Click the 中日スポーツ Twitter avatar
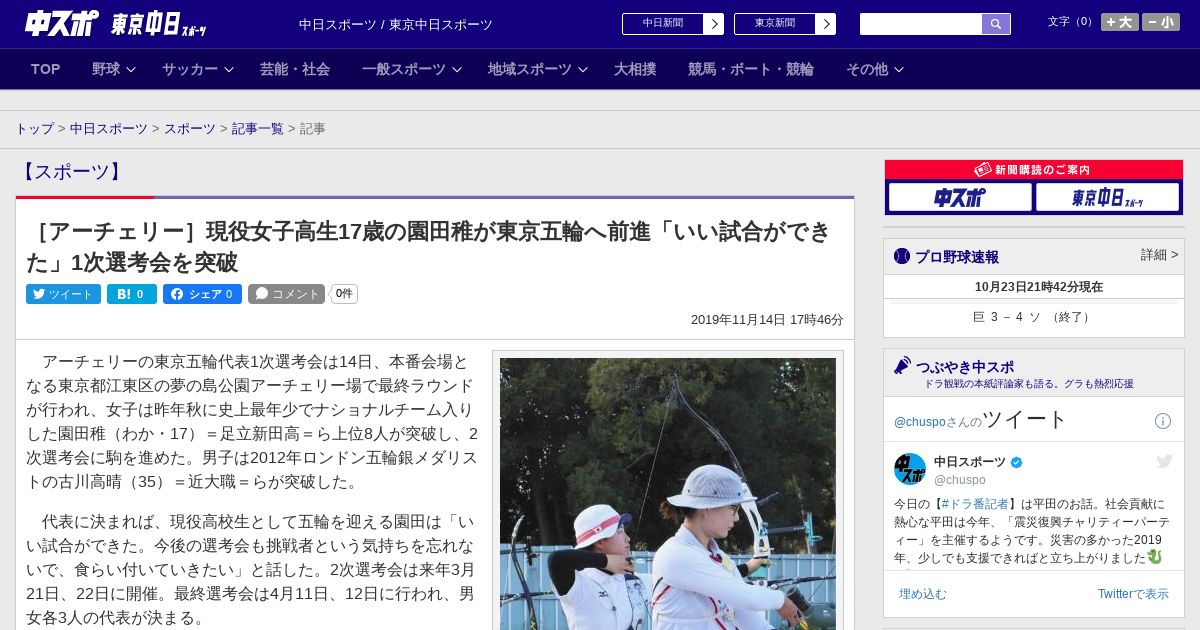The height and width of the screenshot is (630, 1200). click(x=910, y=469)
